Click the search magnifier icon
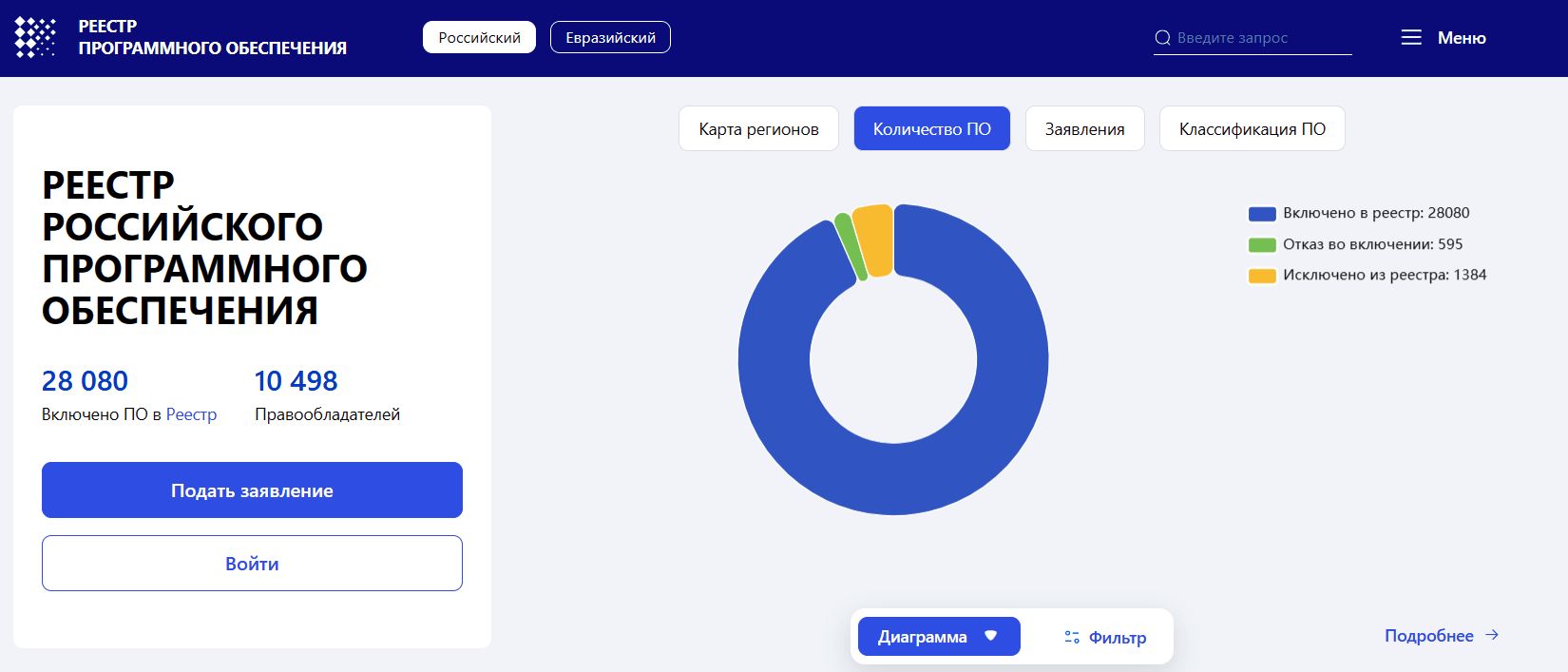The height and width of the screenshot is (672, 1568). click(1162, 38)
